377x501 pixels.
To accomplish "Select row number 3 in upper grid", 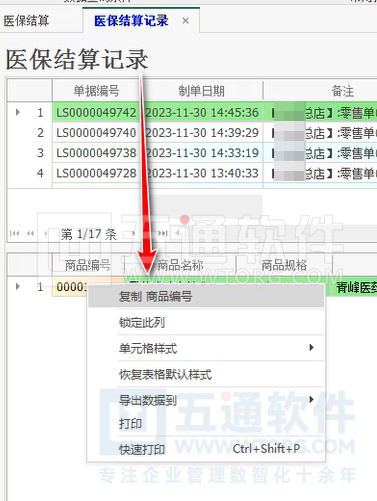I will pos(40,153).
